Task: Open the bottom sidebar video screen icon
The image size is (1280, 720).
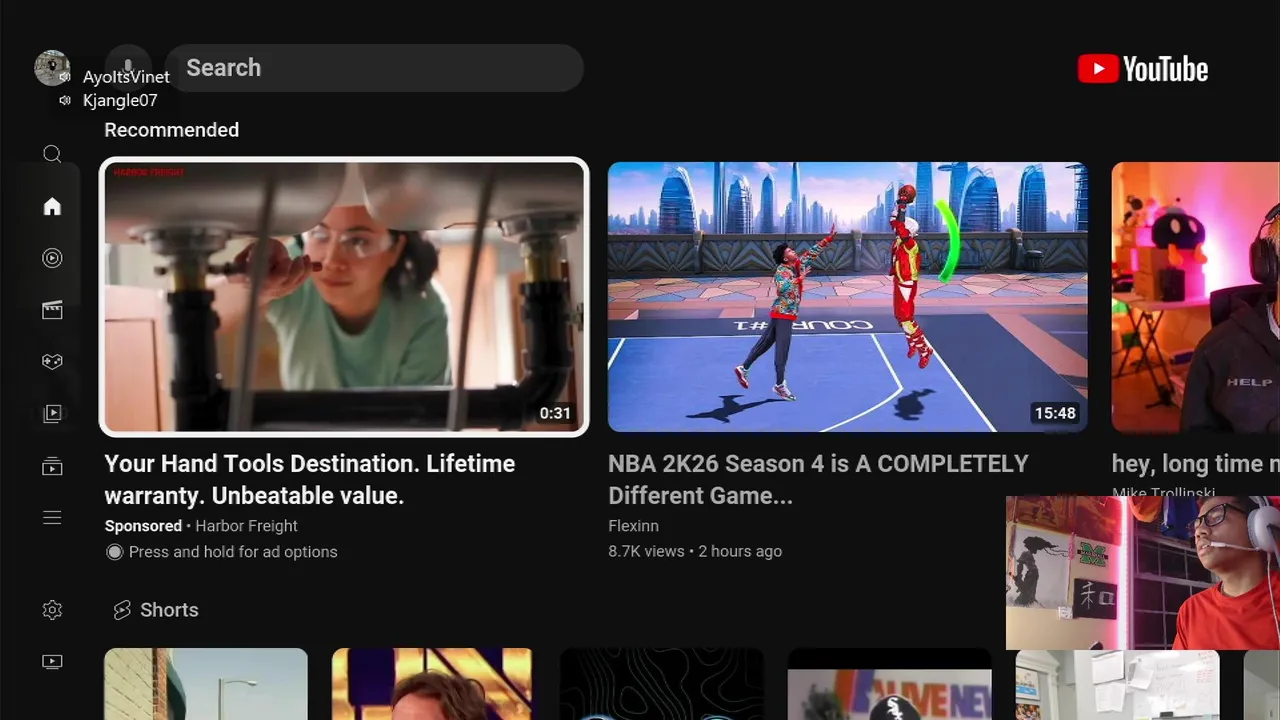Action: pyautogui.click(x=52, y=661)
